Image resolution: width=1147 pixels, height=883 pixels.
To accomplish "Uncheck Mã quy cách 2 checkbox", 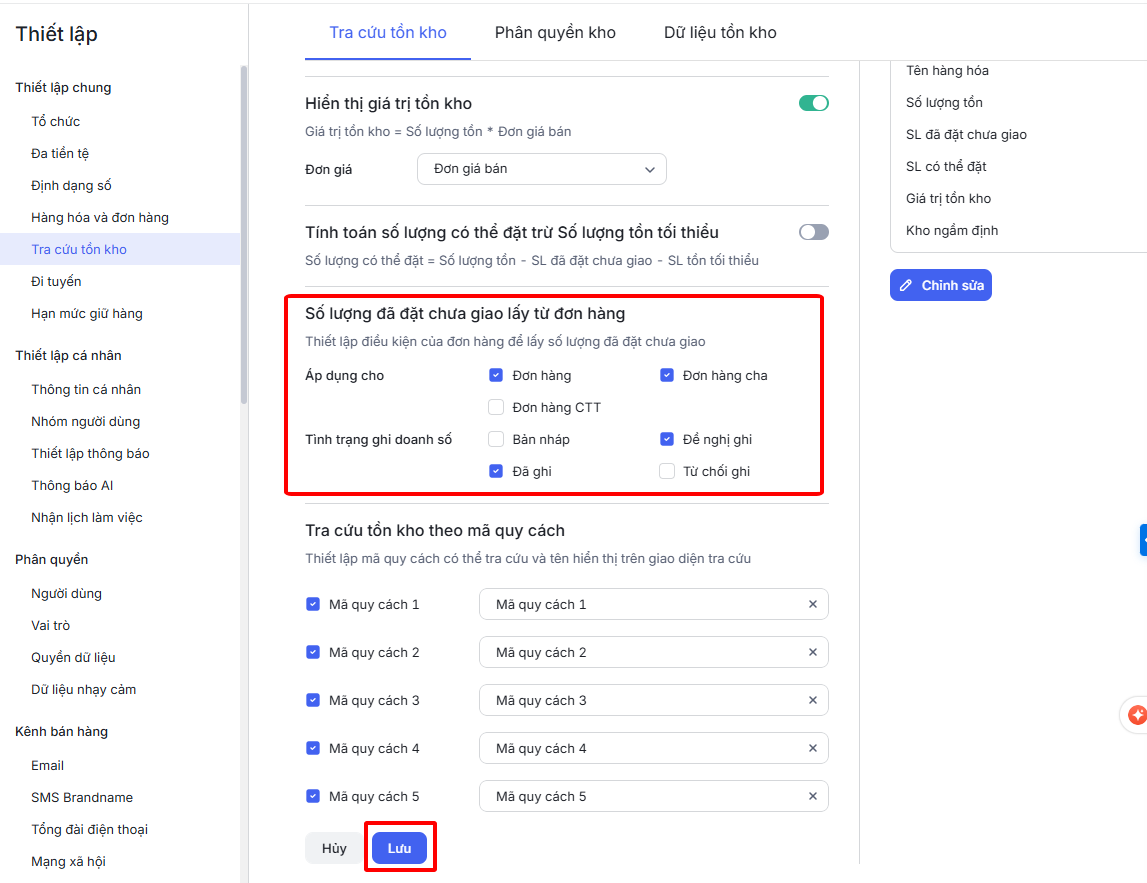I will (x=312, y=652).
